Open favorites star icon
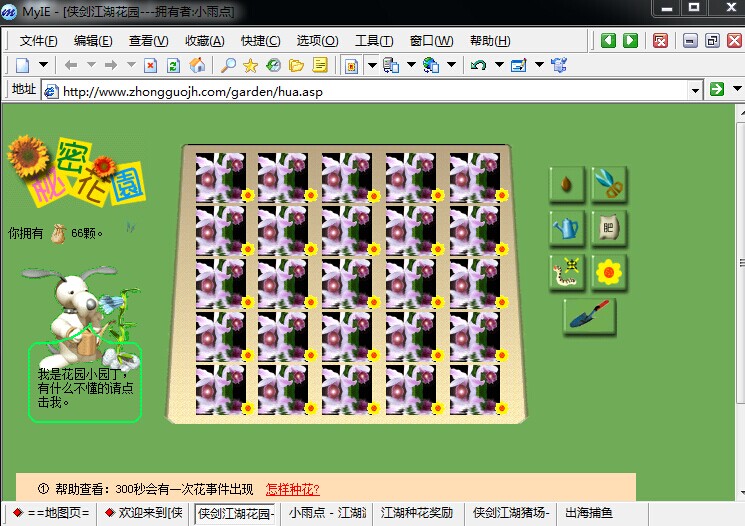Viewport: 745px width, 526px height. 250,65
